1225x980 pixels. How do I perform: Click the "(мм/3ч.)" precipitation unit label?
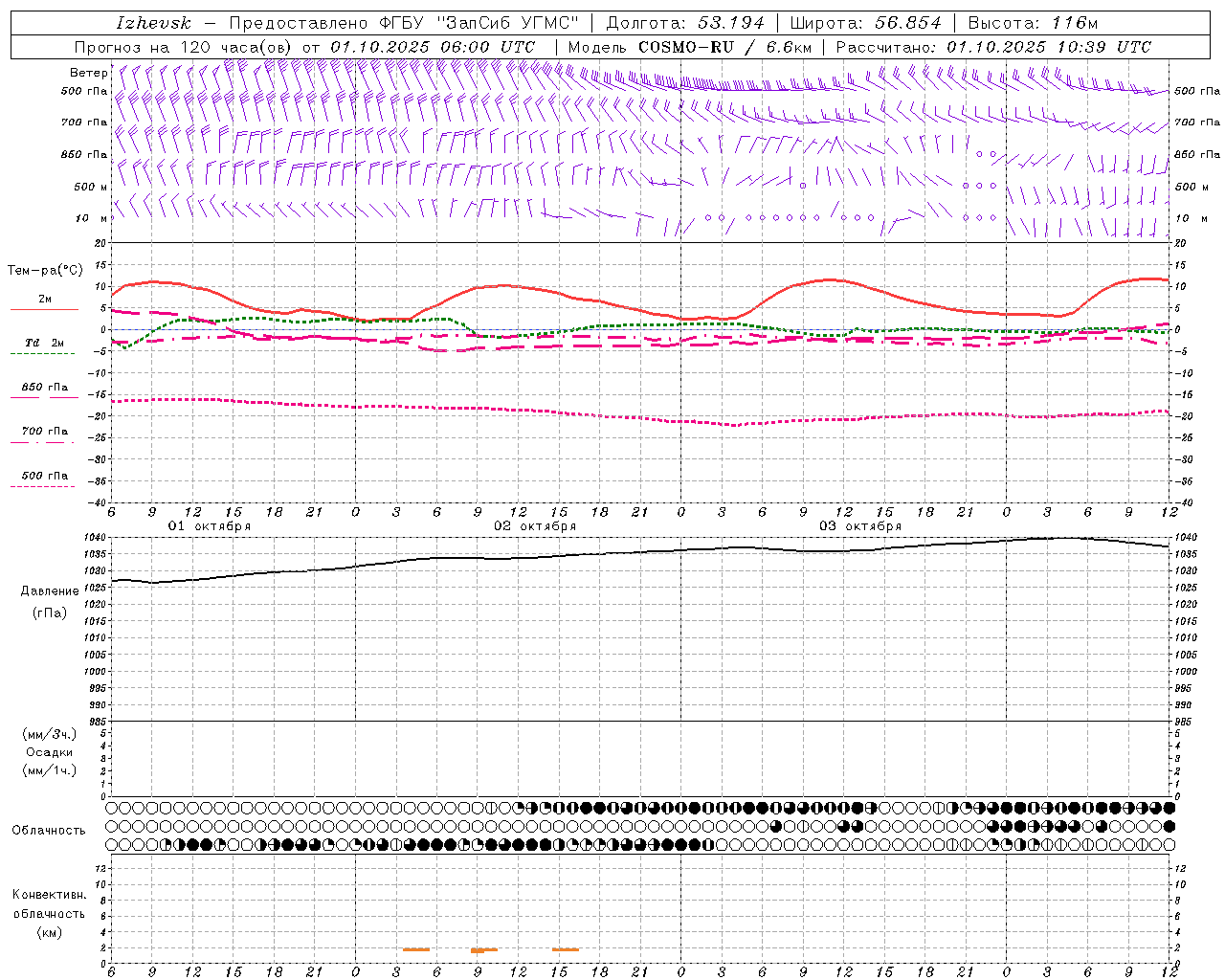point(50,734)
